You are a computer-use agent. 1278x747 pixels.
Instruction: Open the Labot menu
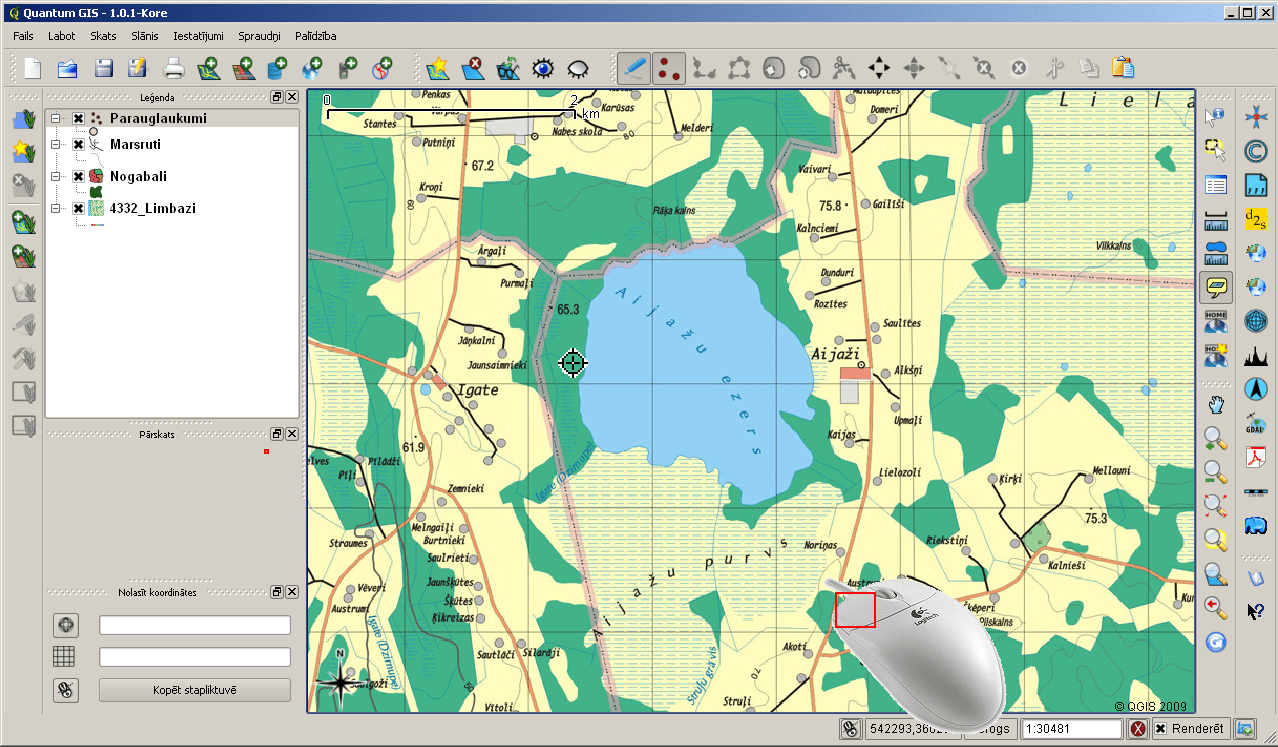[x=62, y=36]
